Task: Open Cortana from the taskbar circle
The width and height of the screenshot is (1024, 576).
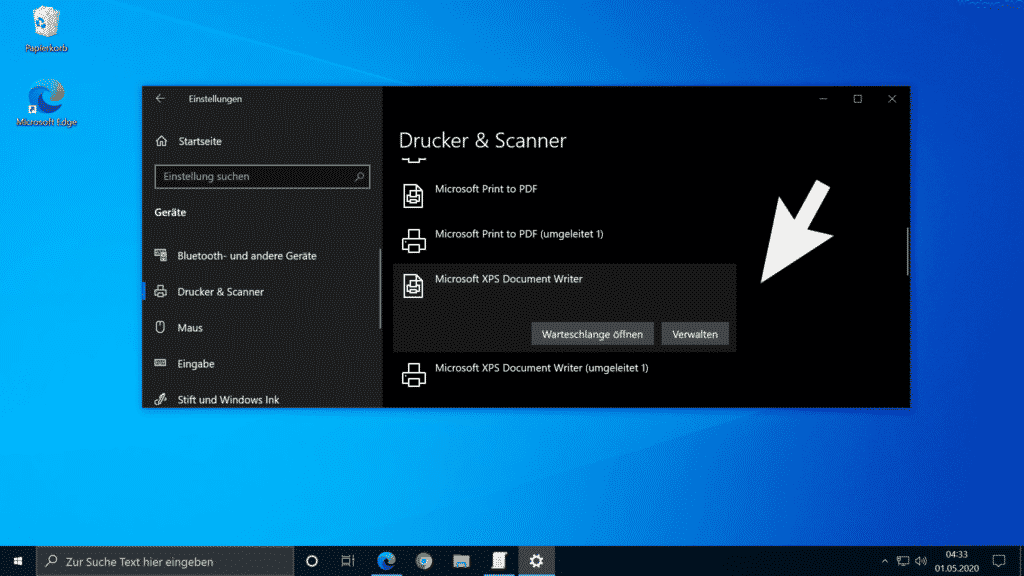Action: [x=312, y=561]
